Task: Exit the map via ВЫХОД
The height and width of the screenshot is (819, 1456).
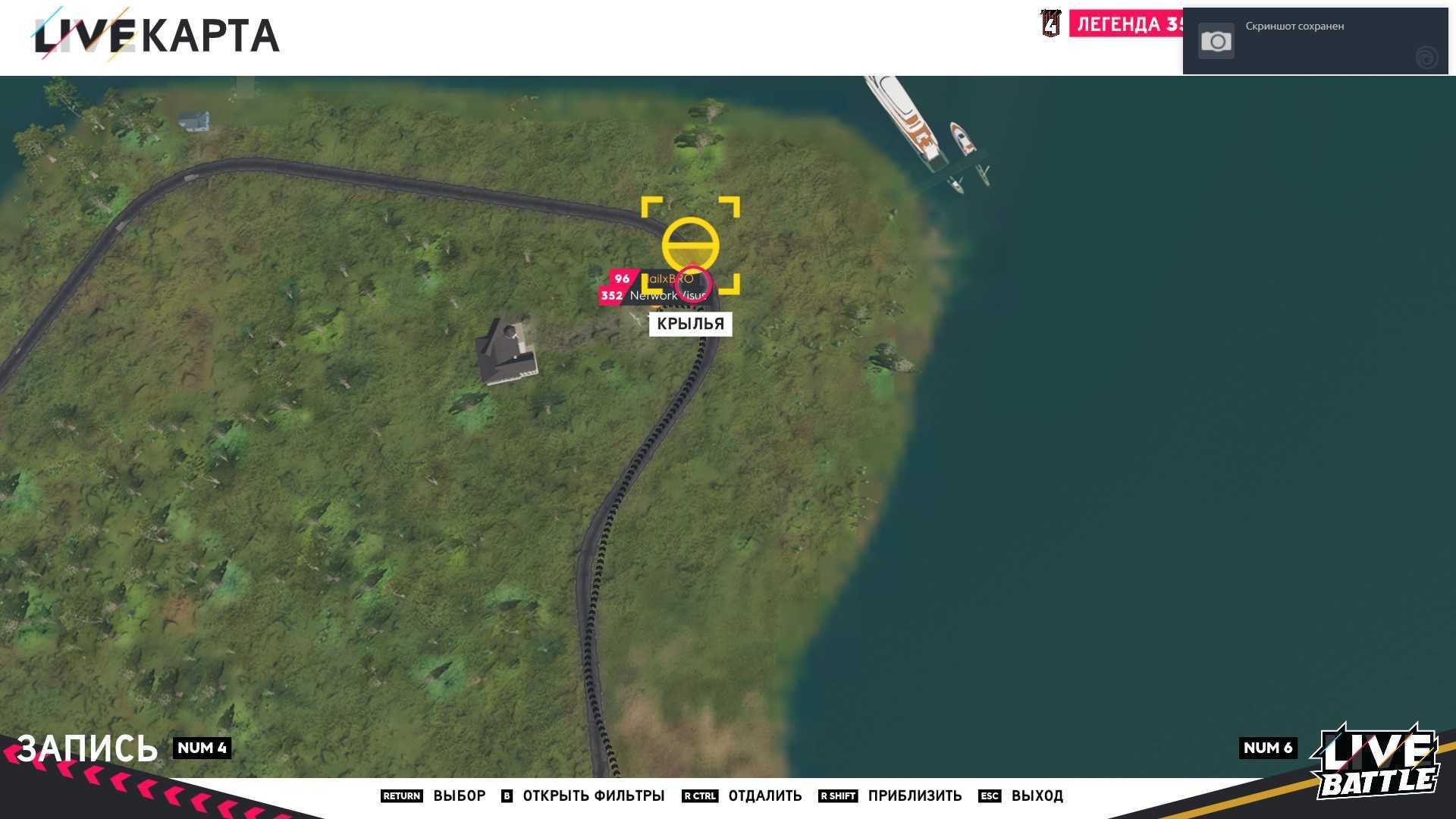Action: (x=1037, y=795)
